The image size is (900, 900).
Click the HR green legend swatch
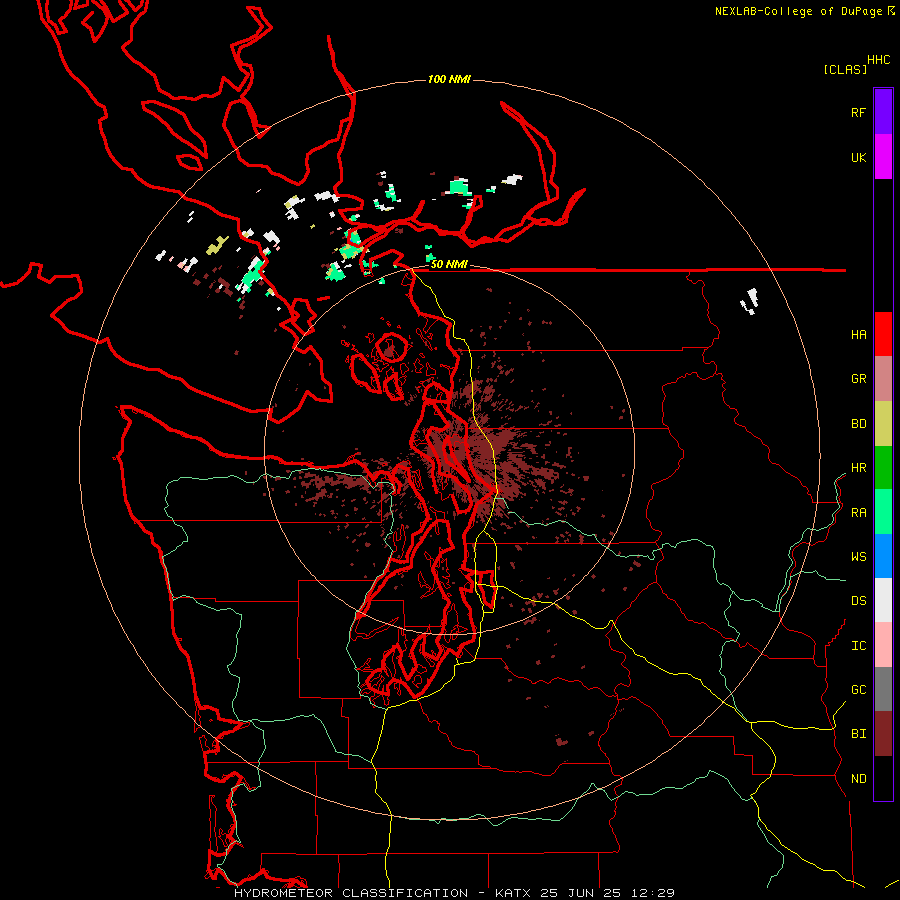tap(883, 468)
